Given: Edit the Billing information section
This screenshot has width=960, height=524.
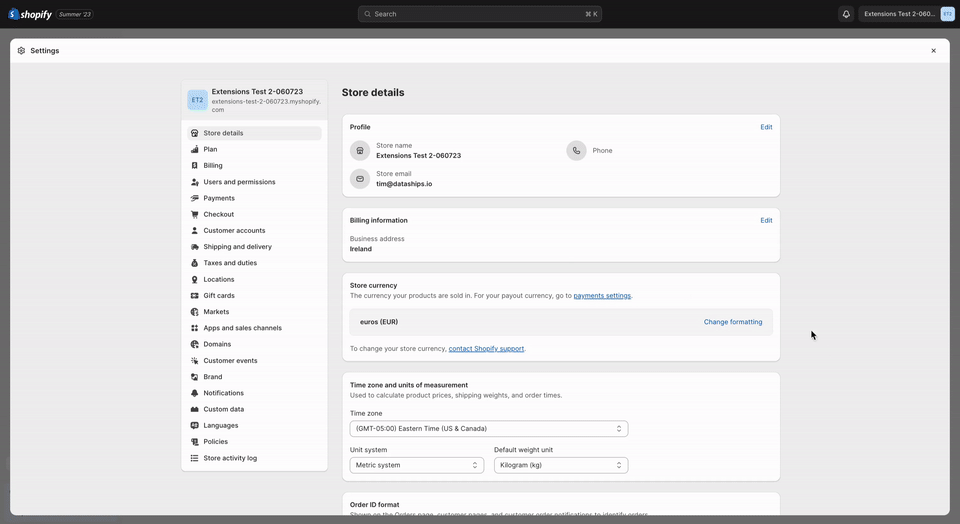Looking at the screenshot, I should pos(766,220).
